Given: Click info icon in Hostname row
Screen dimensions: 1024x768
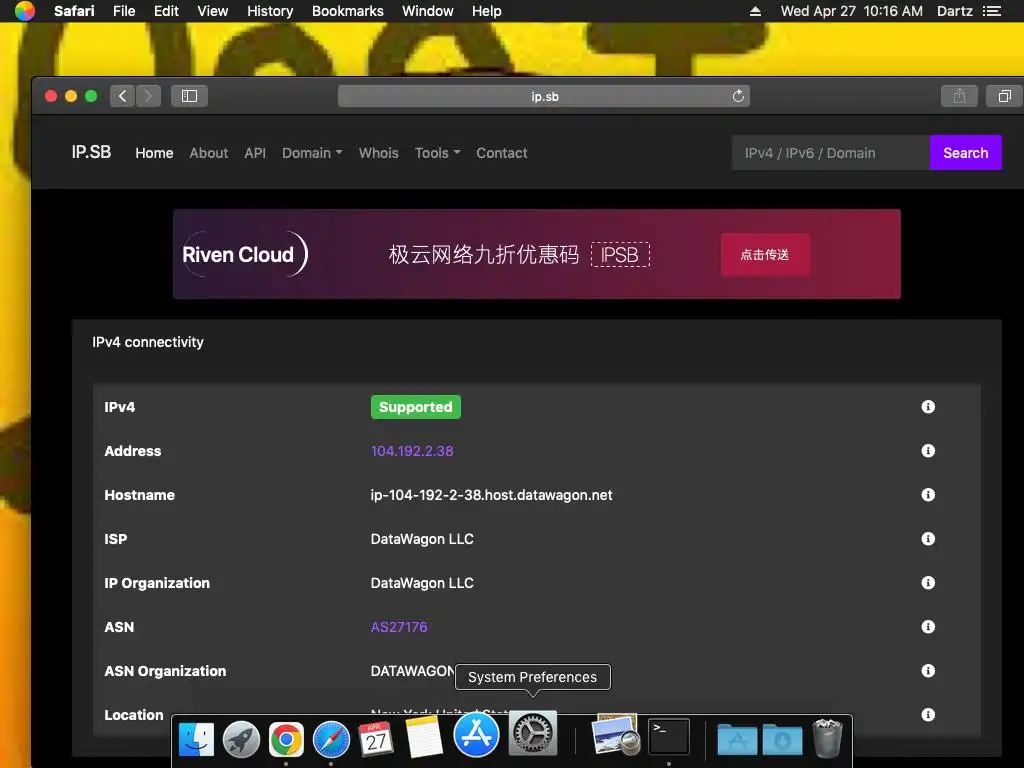Looking at the screenshot, I should coord(928,495).
